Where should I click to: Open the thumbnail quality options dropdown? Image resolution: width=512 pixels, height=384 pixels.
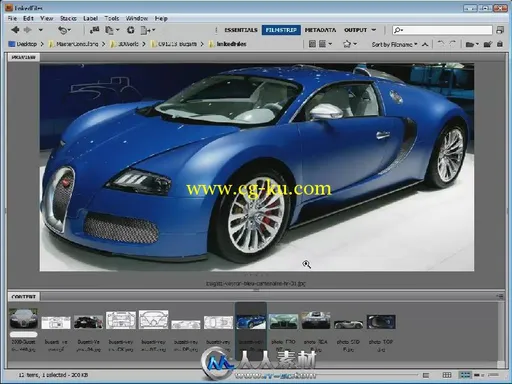click(325, 44)
